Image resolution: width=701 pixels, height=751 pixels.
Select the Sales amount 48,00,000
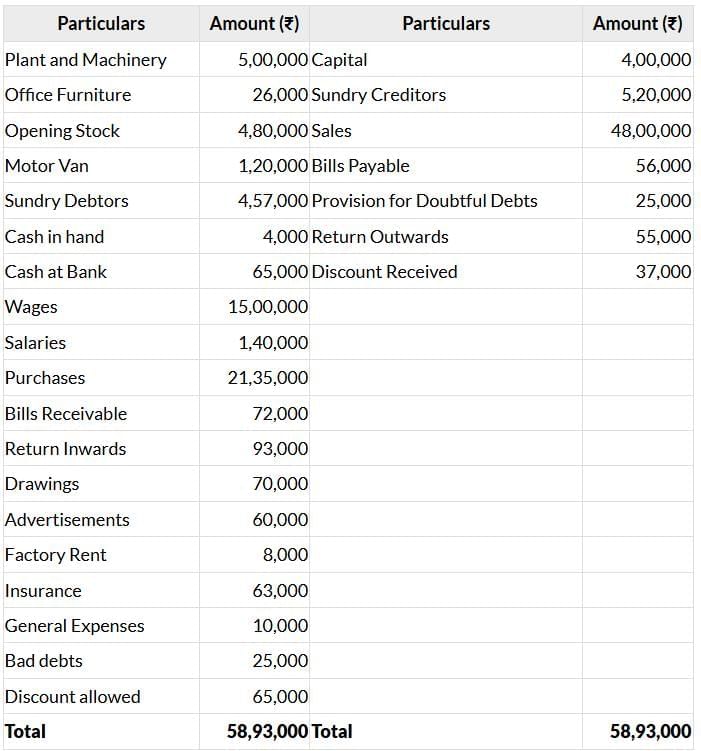pos(650,131)
